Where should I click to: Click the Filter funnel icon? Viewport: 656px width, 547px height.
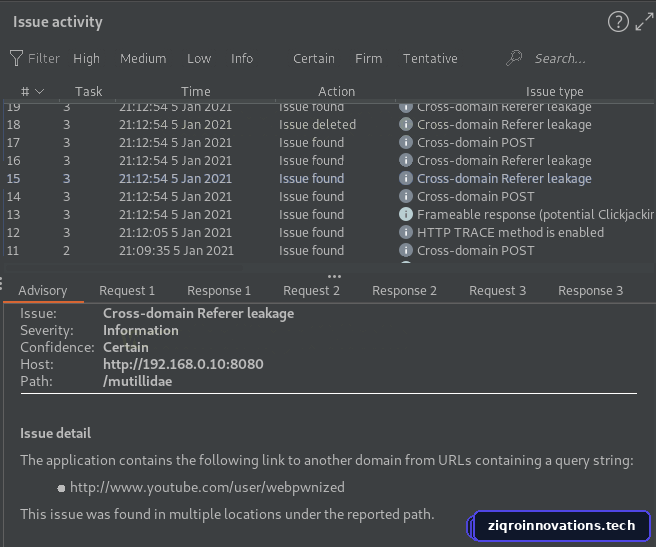tap(16, 58)
